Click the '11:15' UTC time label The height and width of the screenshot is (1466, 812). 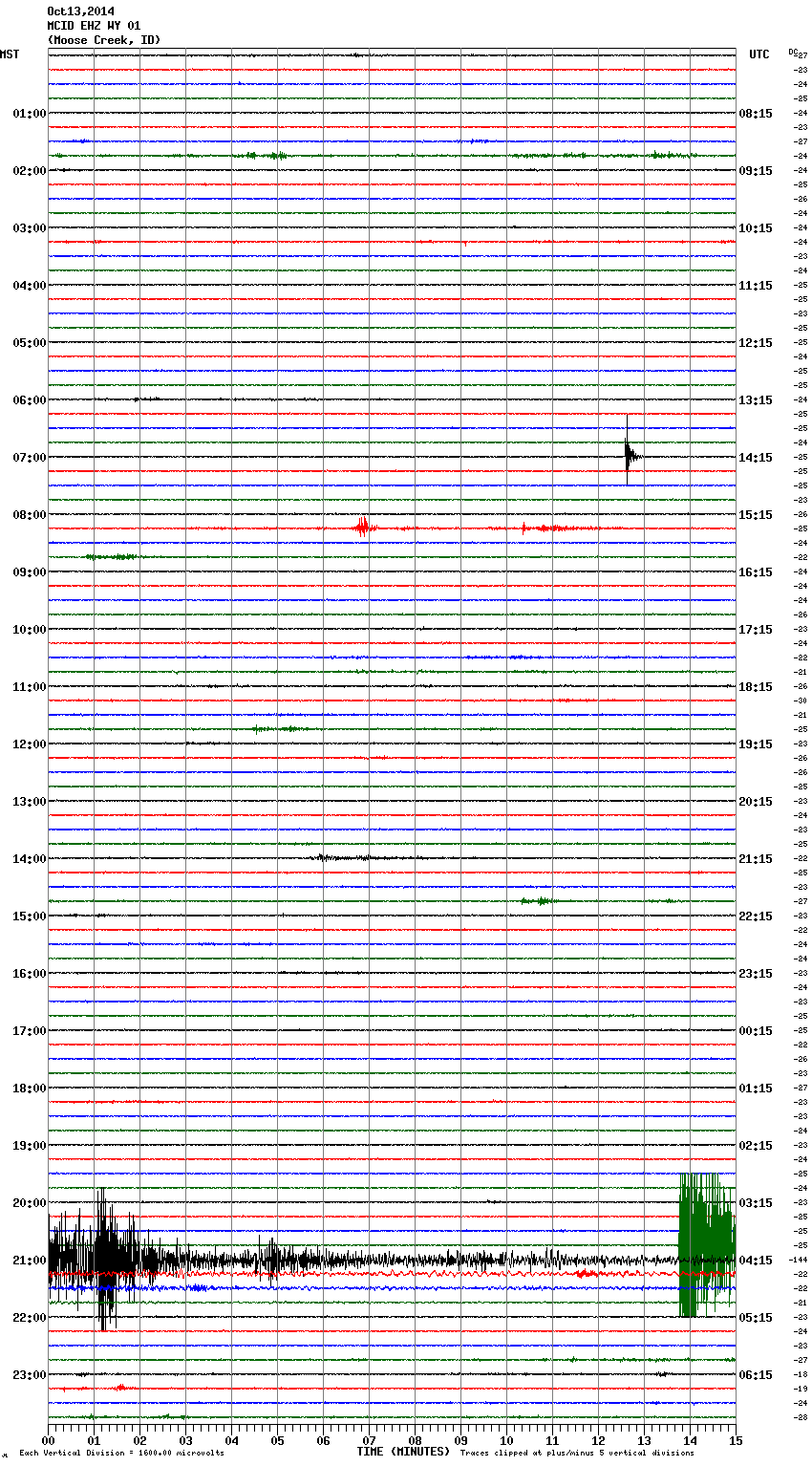[756, 286]
